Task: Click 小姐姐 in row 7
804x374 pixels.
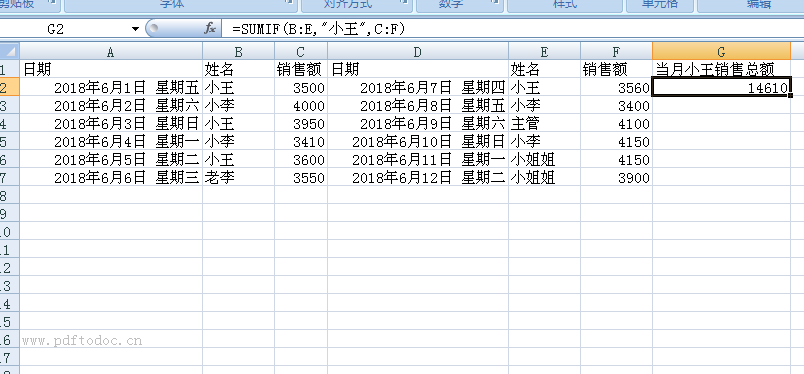Action: point(545,178)
